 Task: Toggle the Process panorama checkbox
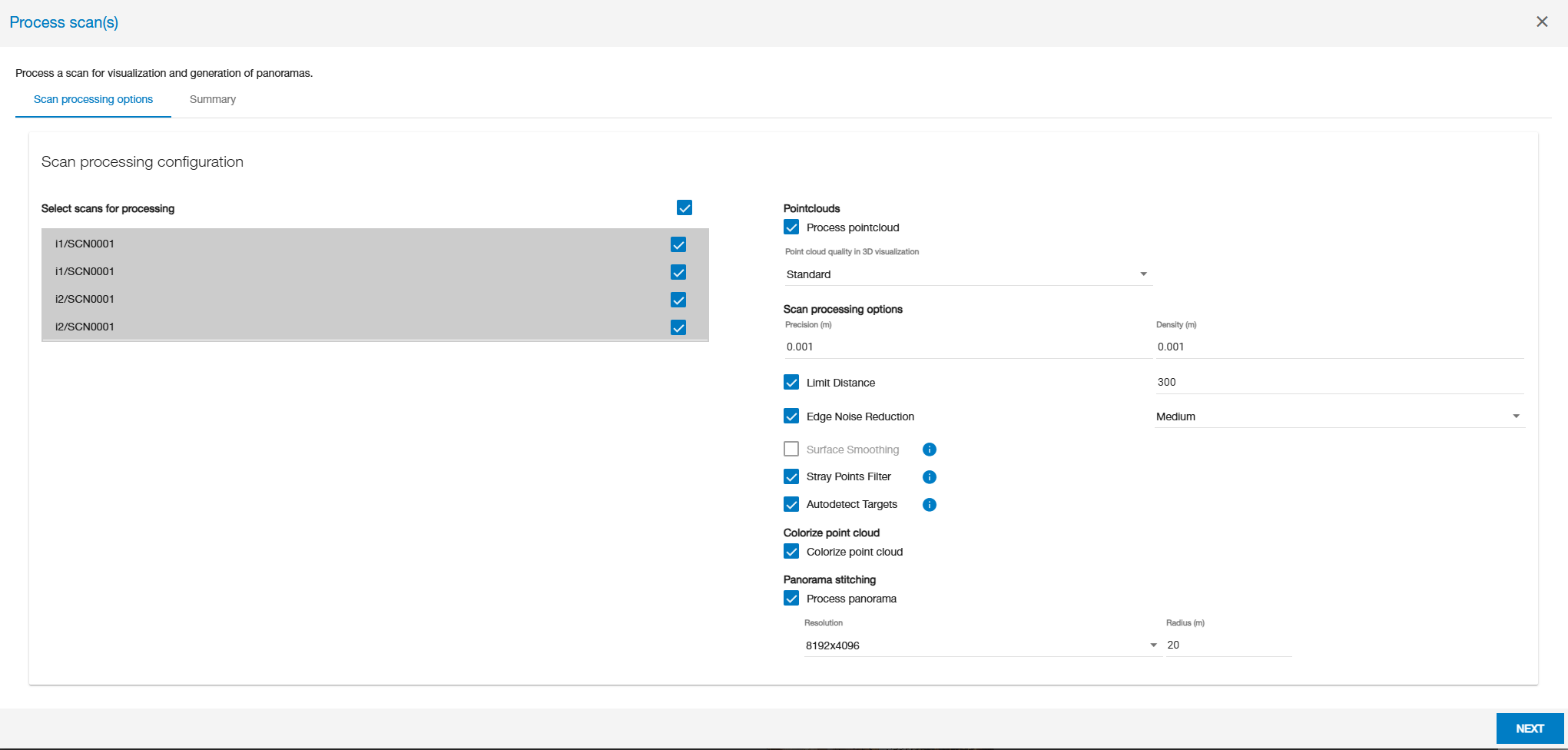click(x=791, y=599)
